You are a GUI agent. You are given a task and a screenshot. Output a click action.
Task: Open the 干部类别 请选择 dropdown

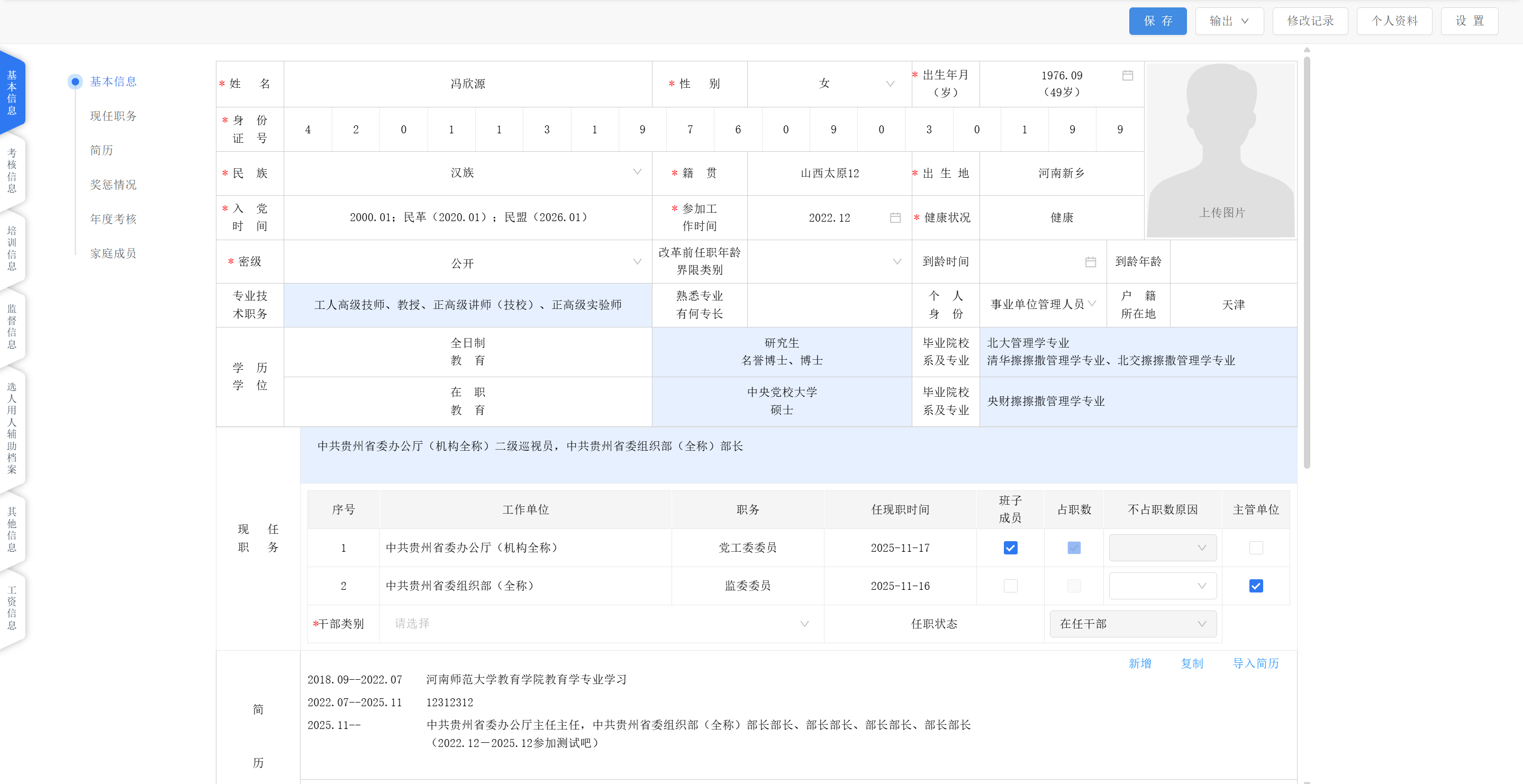(601, 624)
